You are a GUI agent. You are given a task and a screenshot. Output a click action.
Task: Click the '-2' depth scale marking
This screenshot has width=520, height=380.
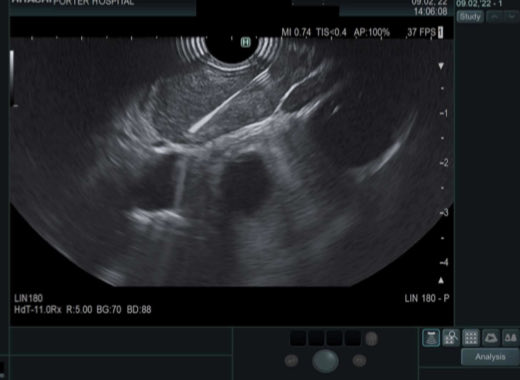[x=444, y=163]
